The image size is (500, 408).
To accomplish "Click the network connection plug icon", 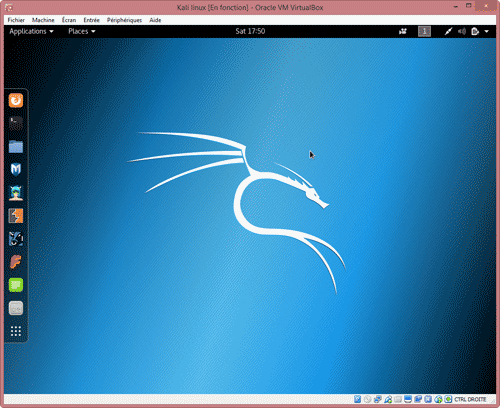I will (x=448, y=31).
